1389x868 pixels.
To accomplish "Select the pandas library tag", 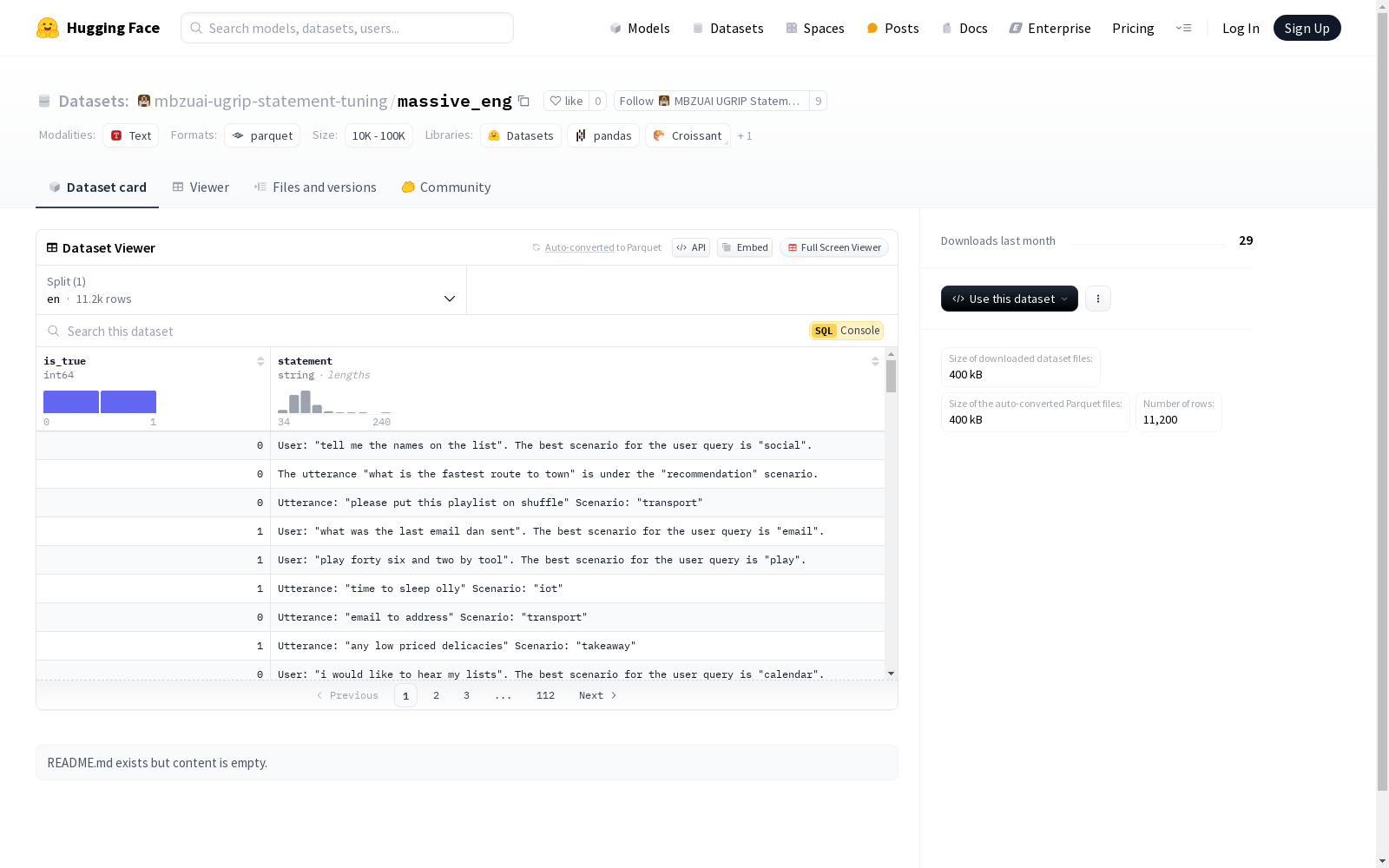I will point(603,135).
